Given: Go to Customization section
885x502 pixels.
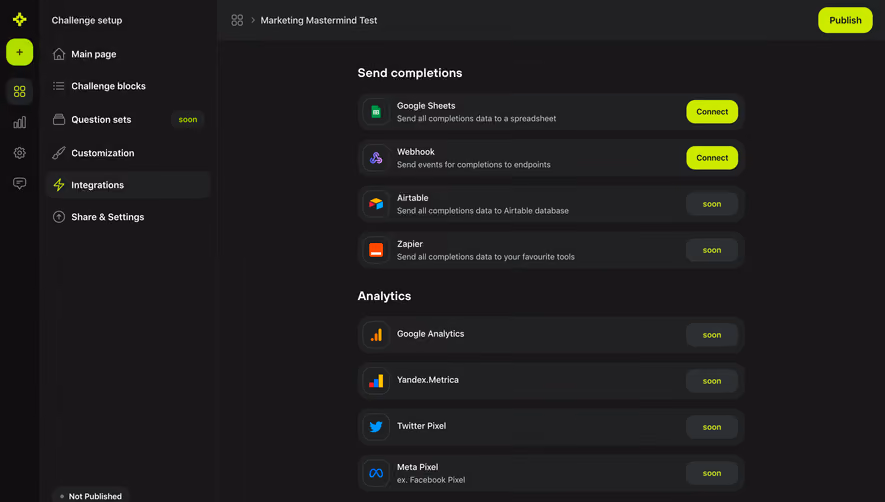Looking at the screenshot, I should [x=128, y=152].
